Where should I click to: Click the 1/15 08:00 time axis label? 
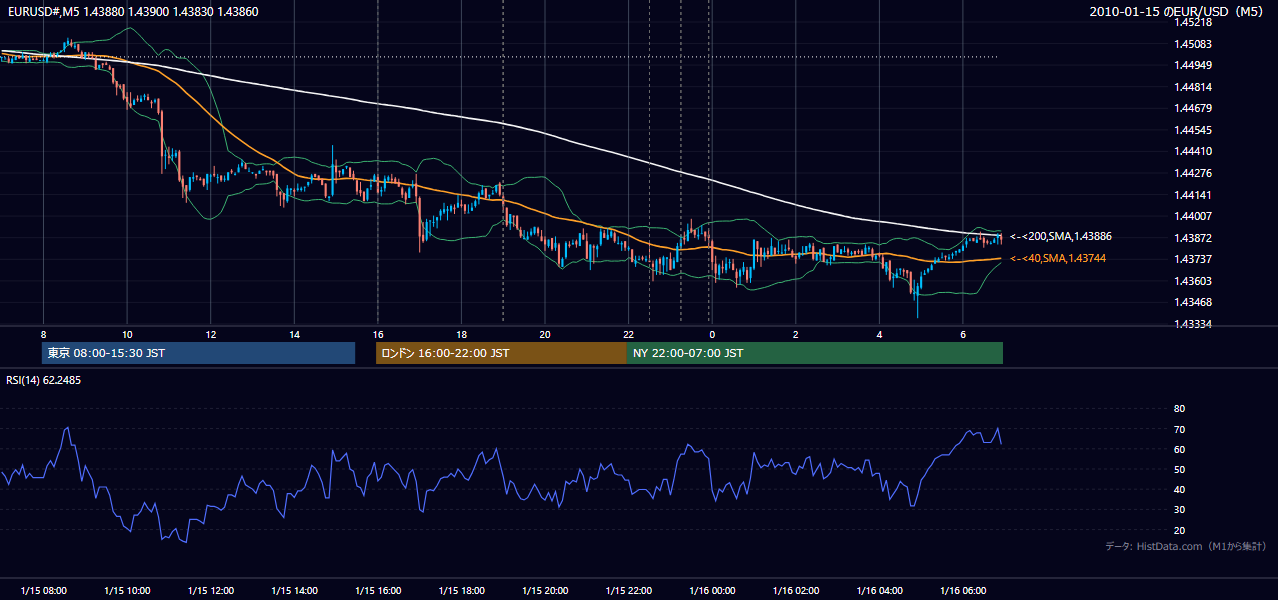pyautogui.click(x=44, y=591)
